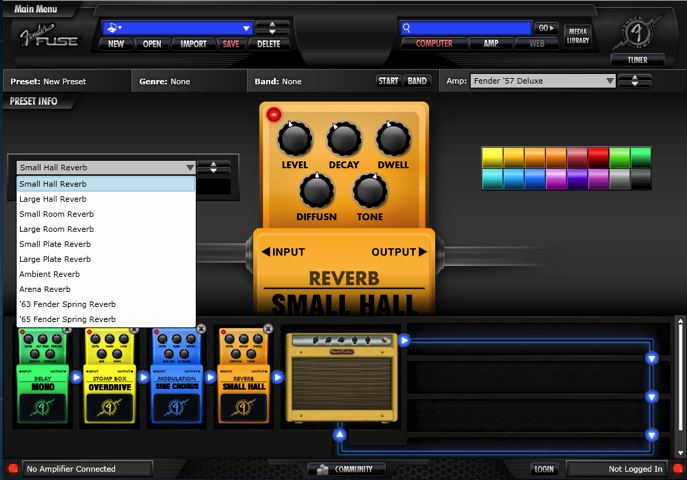Image resolution: width=687 pixels, height=480 pixels.
Task: Click the top down-arrow on effects loop
Action: click(x=652, y=359)
